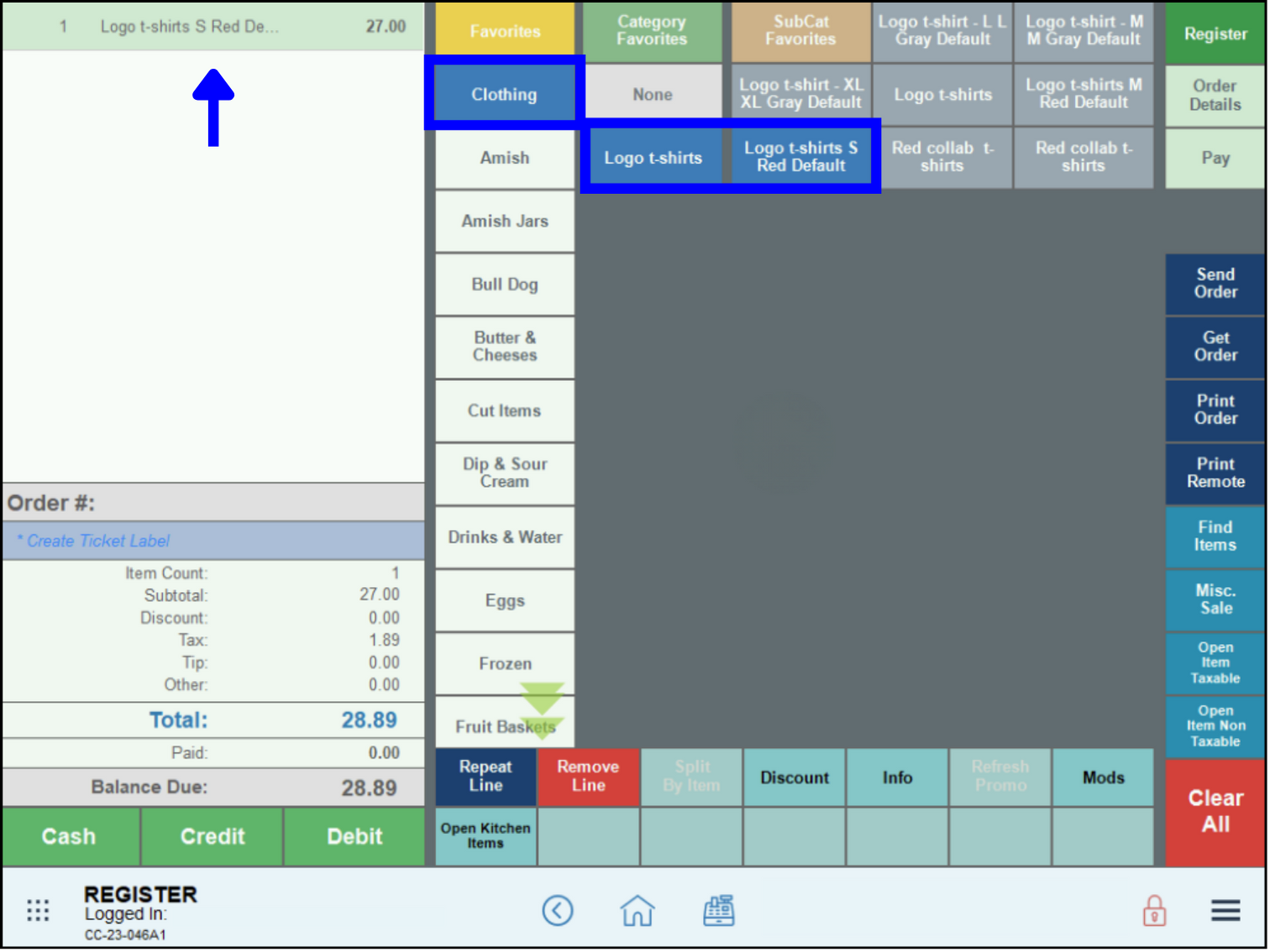Viewport: 1270px width, 952px height.
Task: Pay with Cash
Action: pyautogui.click(x=70, y=837)
